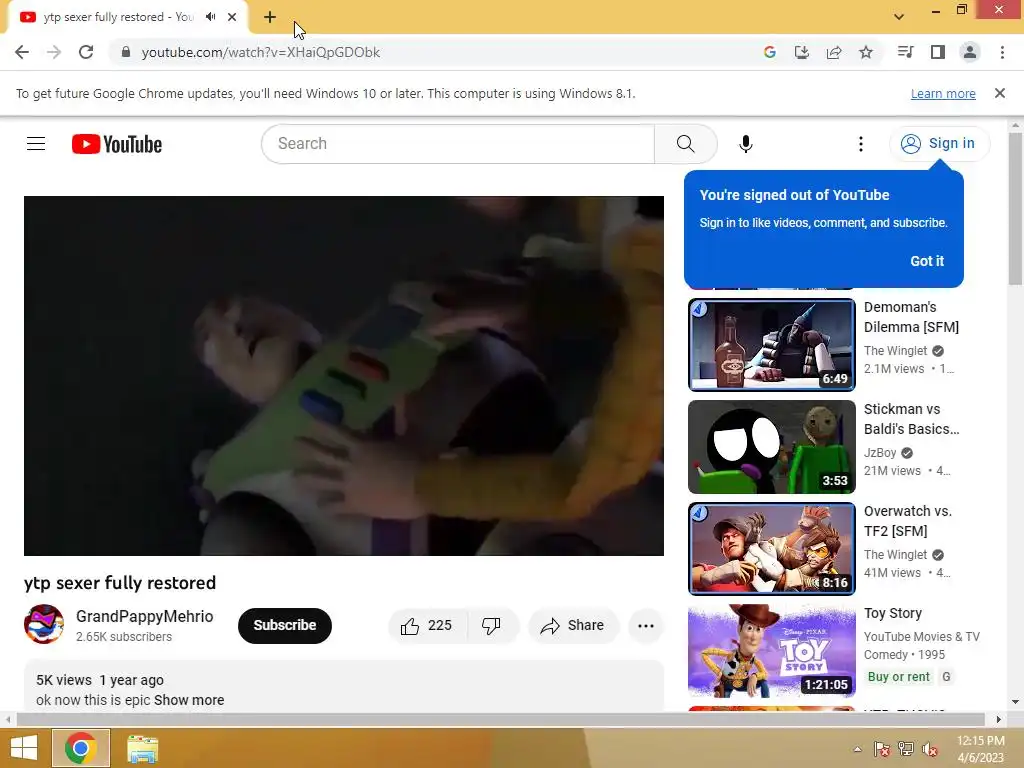The width and height of the screenshot is (1024, 768).
Task: Click the vertical page scrollbar thumb
Action: point(1016,209)
